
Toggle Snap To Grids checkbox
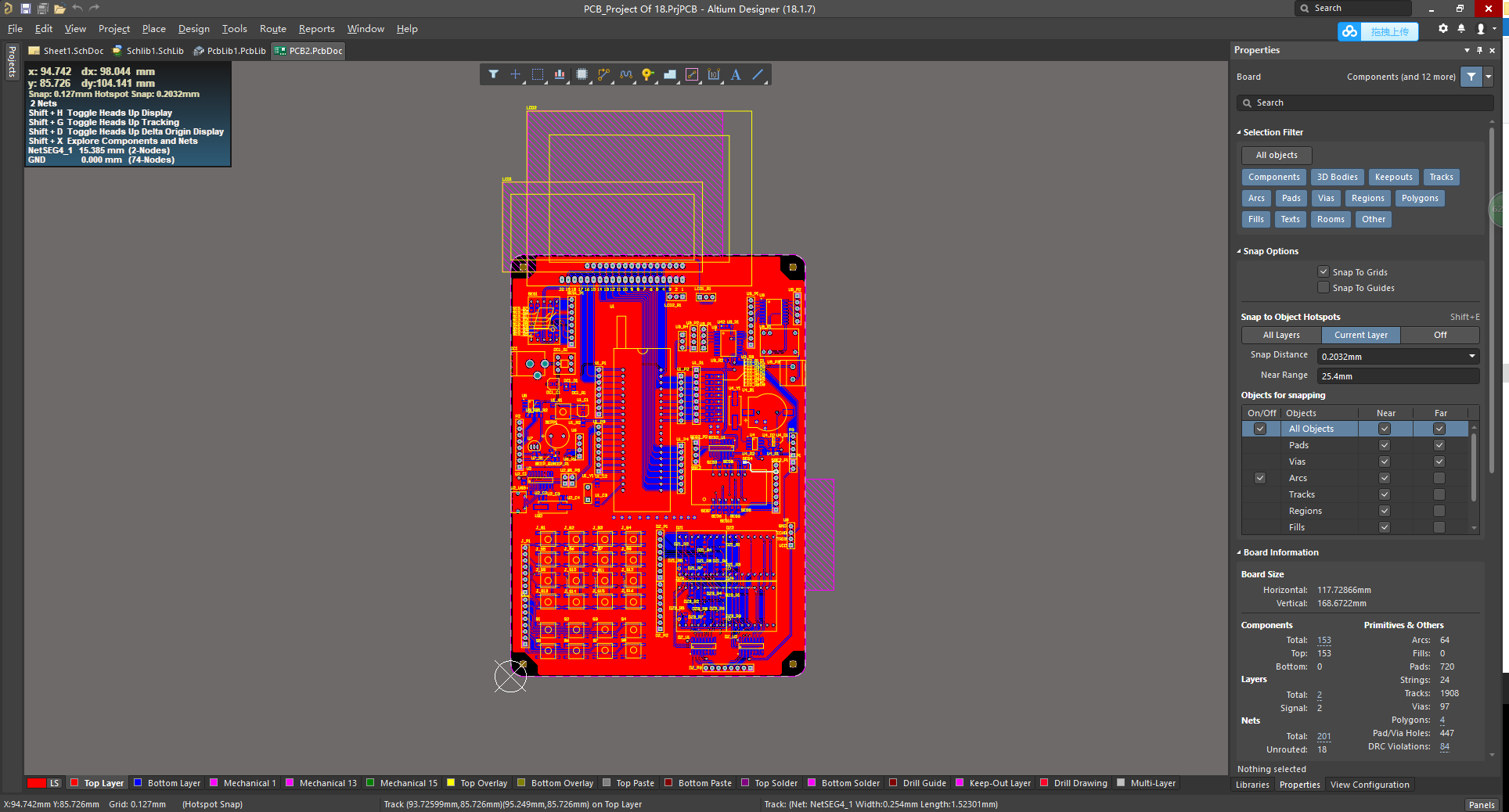[x=1324, y=271]
